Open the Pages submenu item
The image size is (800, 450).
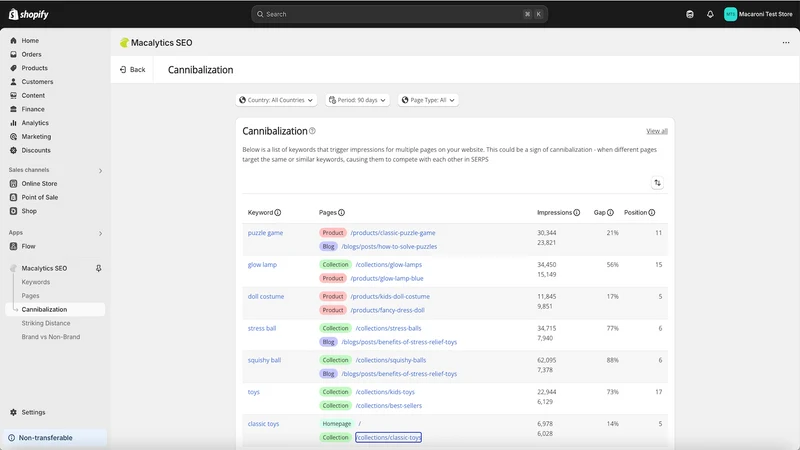pyautogui.click(x=30, y=296)
